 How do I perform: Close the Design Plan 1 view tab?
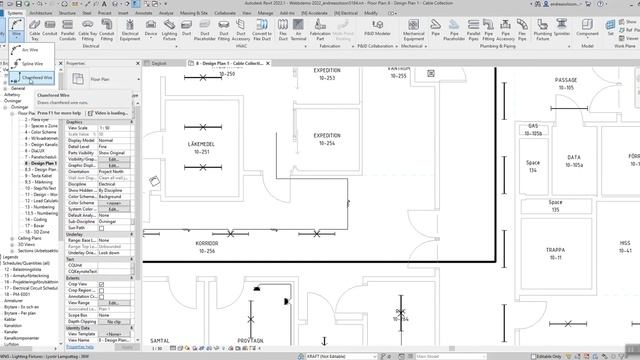coord(268,63)
